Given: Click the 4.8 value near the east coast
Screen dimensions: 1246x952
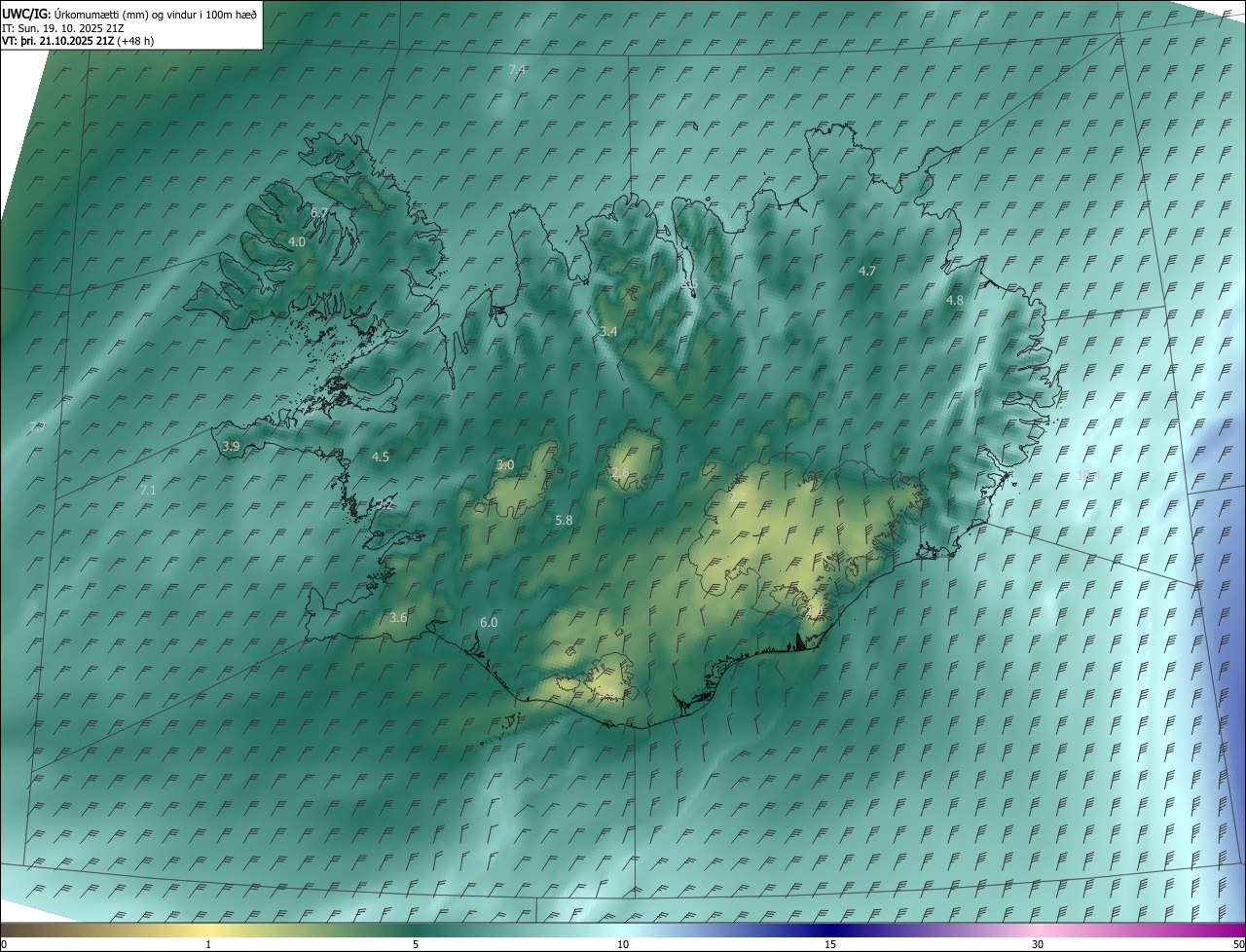Looking at the screenshot, I should (x=955, y=301).
